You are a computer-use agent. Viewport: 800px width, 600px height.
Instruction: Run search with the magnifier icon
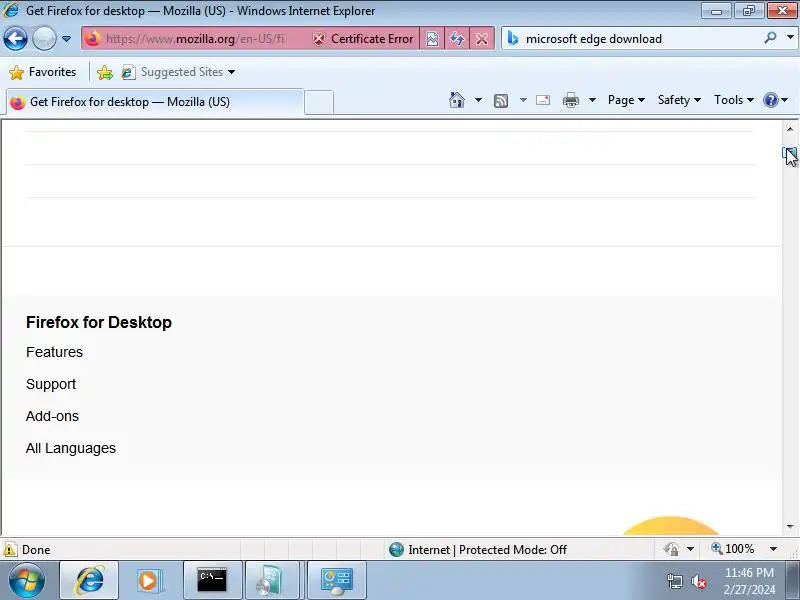coord(770,37)
